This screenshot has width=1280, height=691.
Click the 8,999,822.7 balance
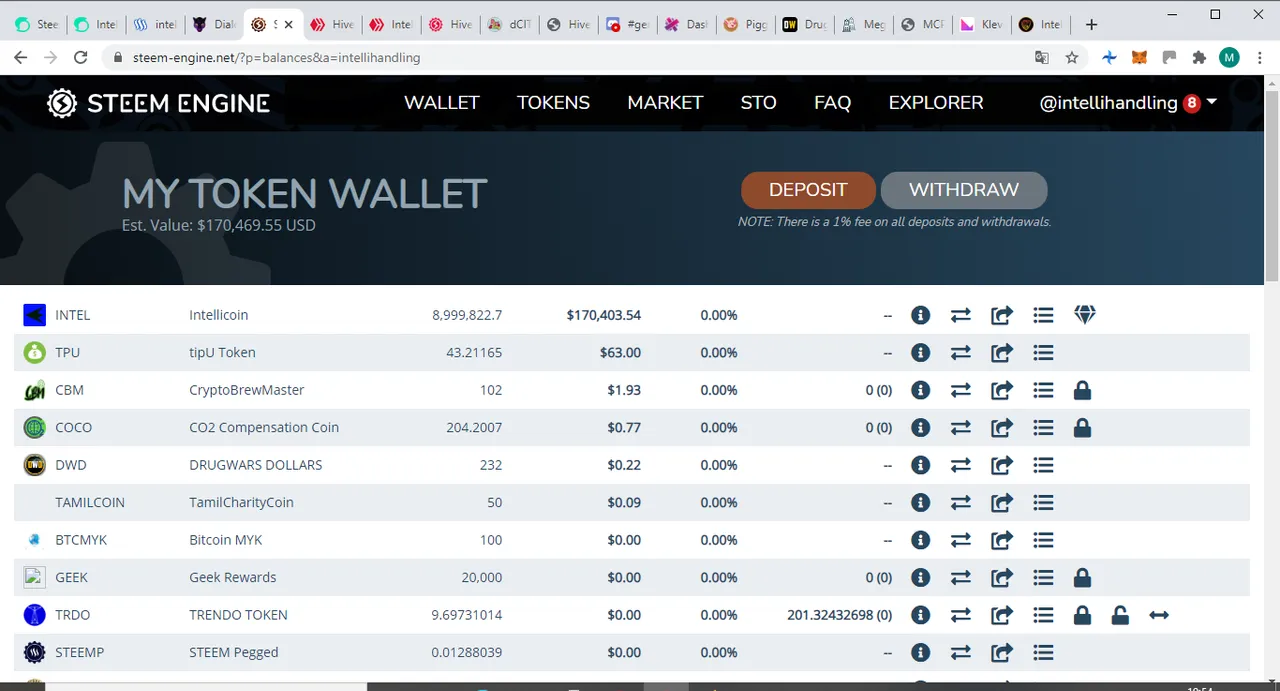click(x=467, y=315)
